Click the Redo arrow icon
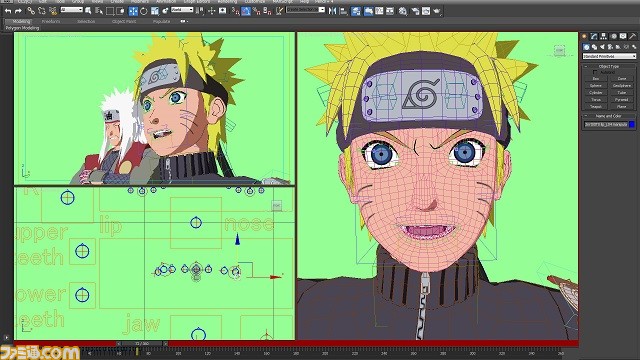Viewport: 640px width, 360px height. pyautogui.click(x=18, y=11)
